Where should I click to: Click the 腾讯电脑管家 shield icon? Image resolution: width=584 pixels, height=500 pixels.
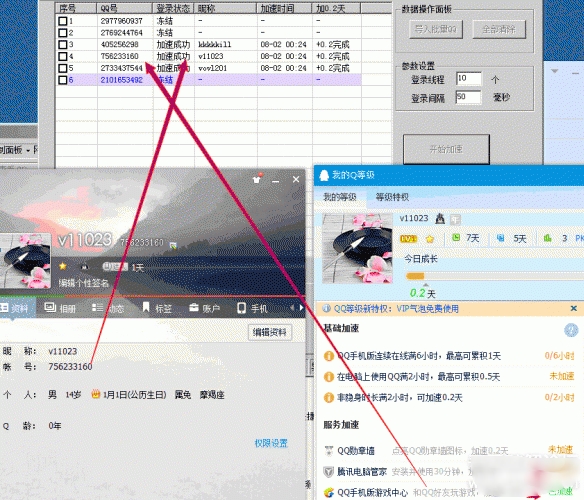click(x=328, y=472)
